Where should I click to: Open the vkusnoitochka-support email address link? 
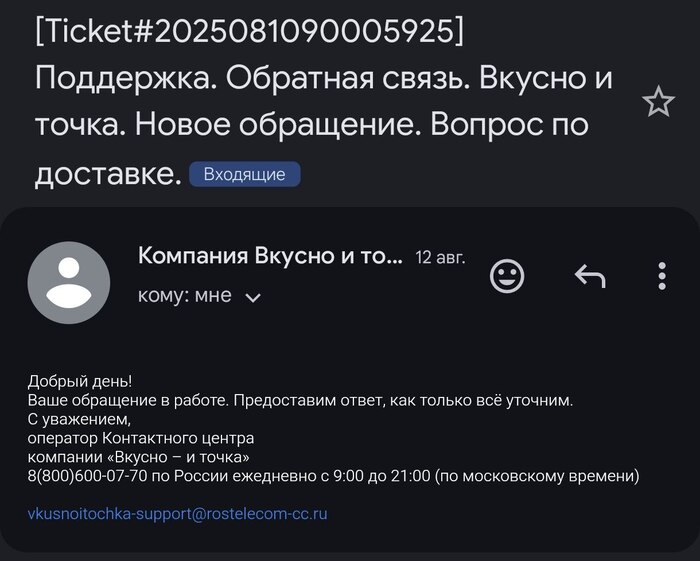pyautogui.click(x=177, y=514)
